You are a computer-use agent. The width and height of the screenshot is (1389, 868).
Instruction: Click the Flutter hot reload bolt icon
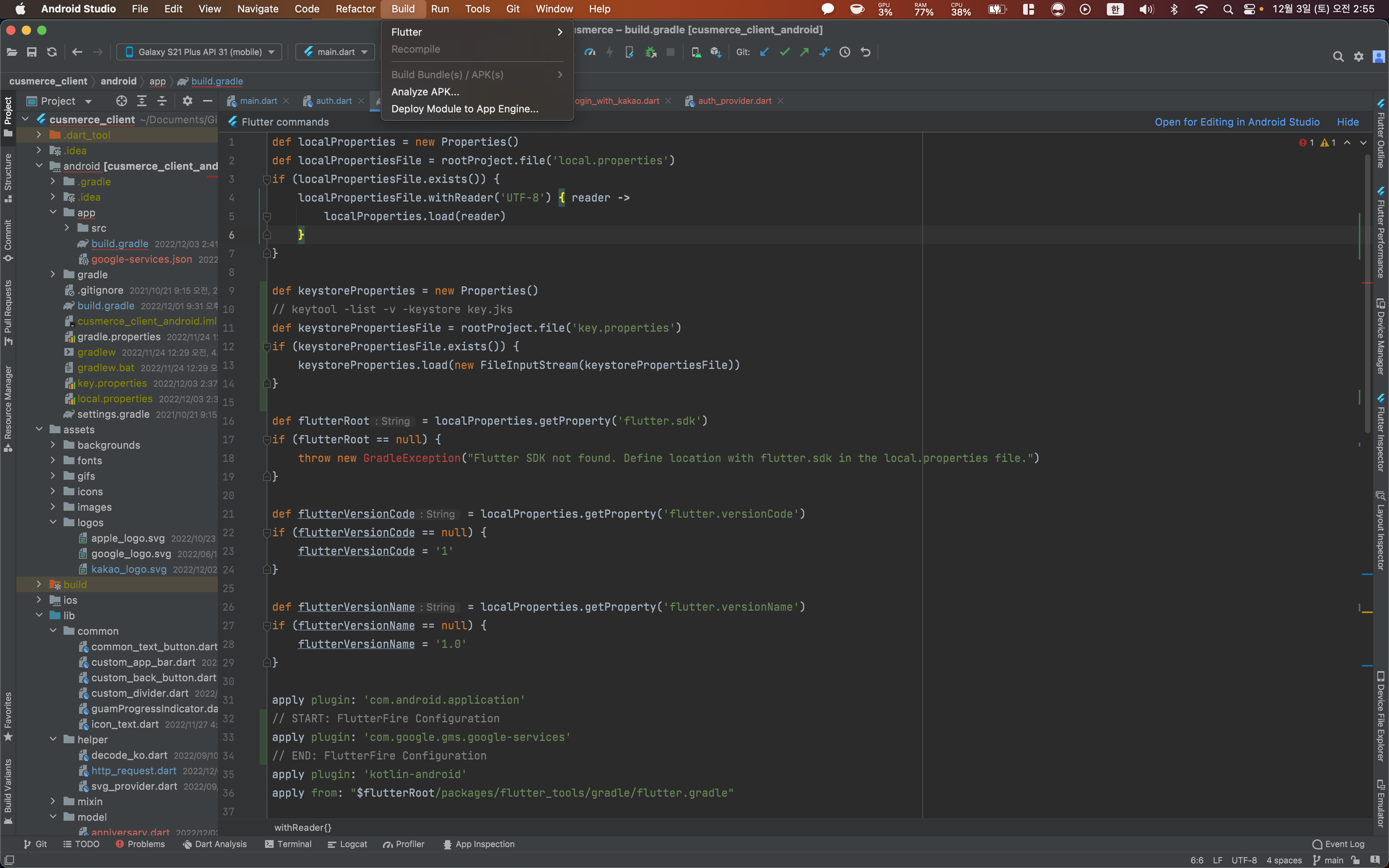click(610, 52)
